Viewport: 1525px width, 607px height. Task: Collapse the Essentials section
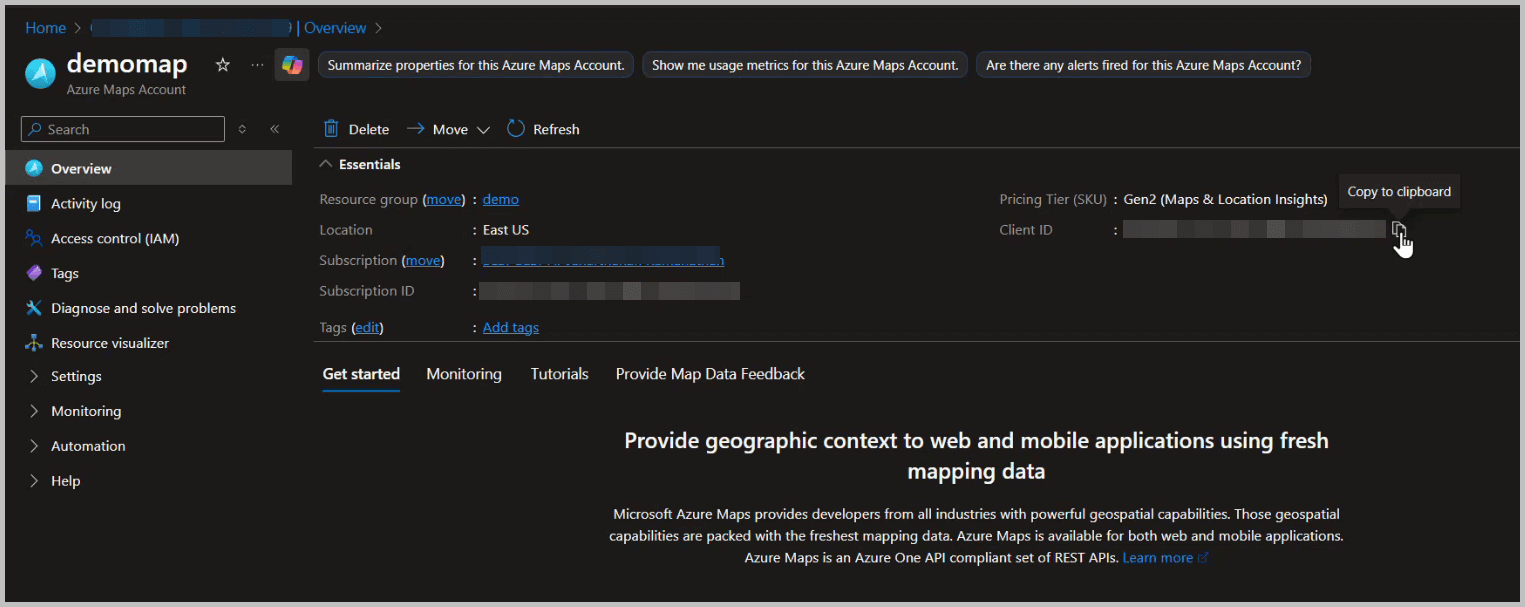point(324,164)
